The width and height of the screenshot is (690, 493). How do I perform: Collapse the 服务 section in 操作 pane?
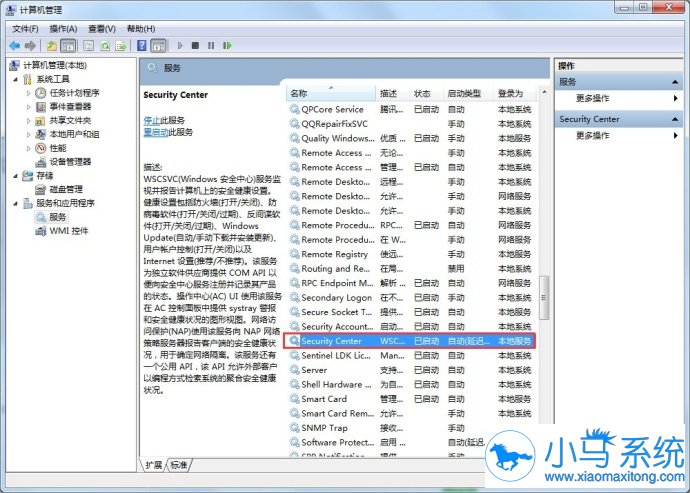point(675,82)
